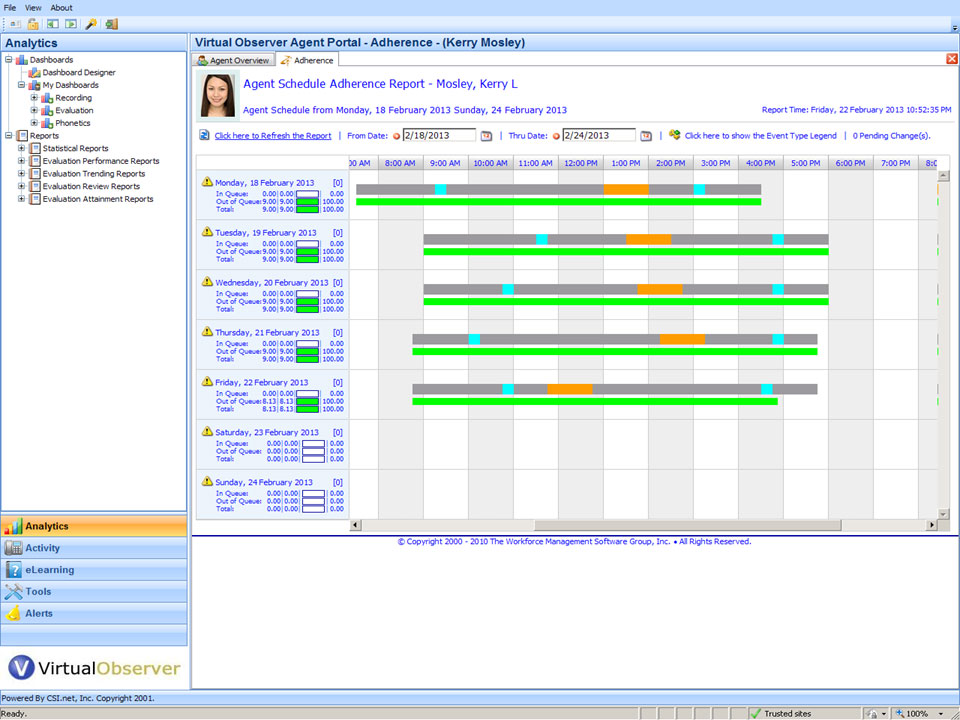960x720 pixels.
Task: Click the left-arrow panel toolbar icon
Action: pos(53,24)
